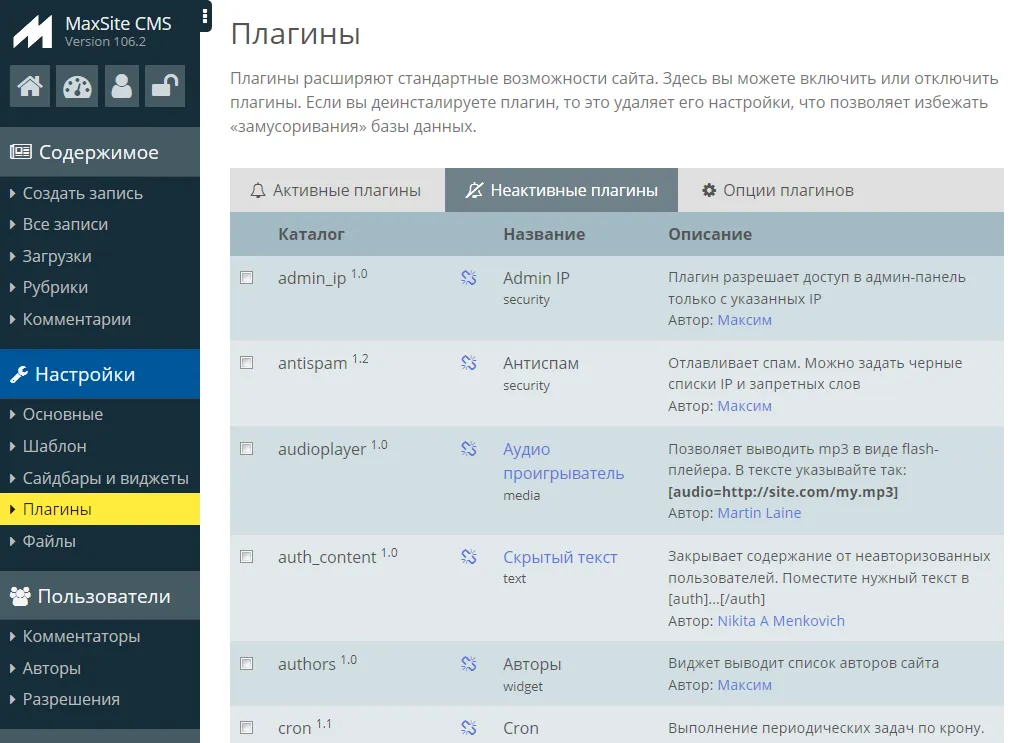
Task: Open the Опции плагинов tab
Action: click(x=777, y=190)
